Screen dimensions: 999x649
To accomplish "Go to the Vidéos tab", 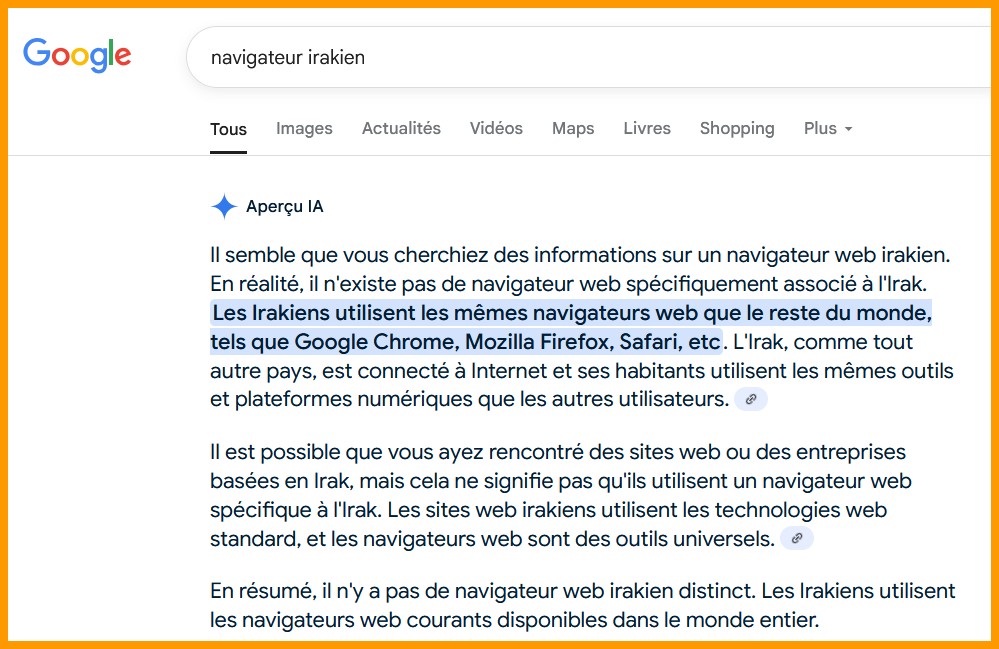I will (x=496, y=129).
